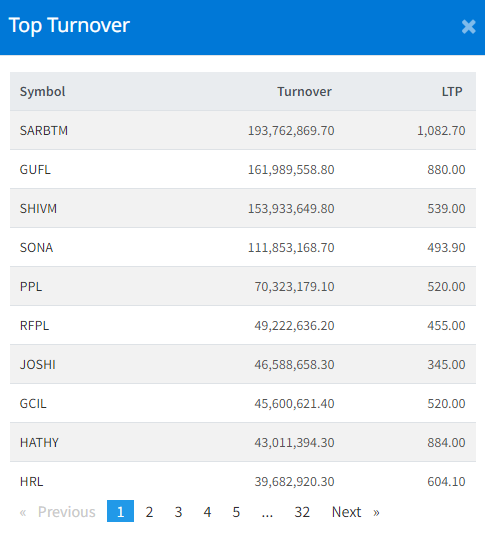The height and width of the screenshot is (548, 485).
Task: Click the Previous page link
Action: pos(57,512)
